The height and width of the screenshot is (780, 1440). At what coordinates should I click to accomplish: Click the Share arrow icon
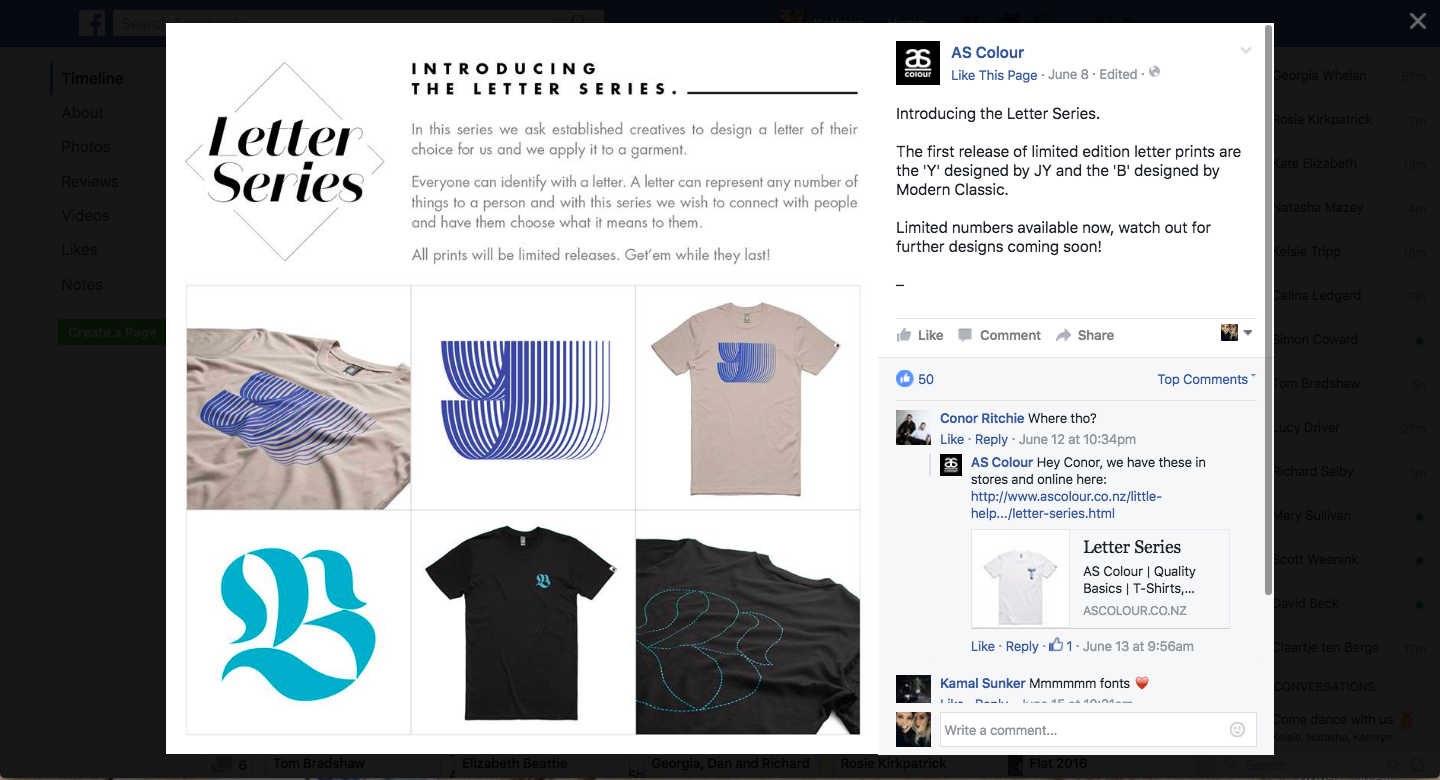1063,335
